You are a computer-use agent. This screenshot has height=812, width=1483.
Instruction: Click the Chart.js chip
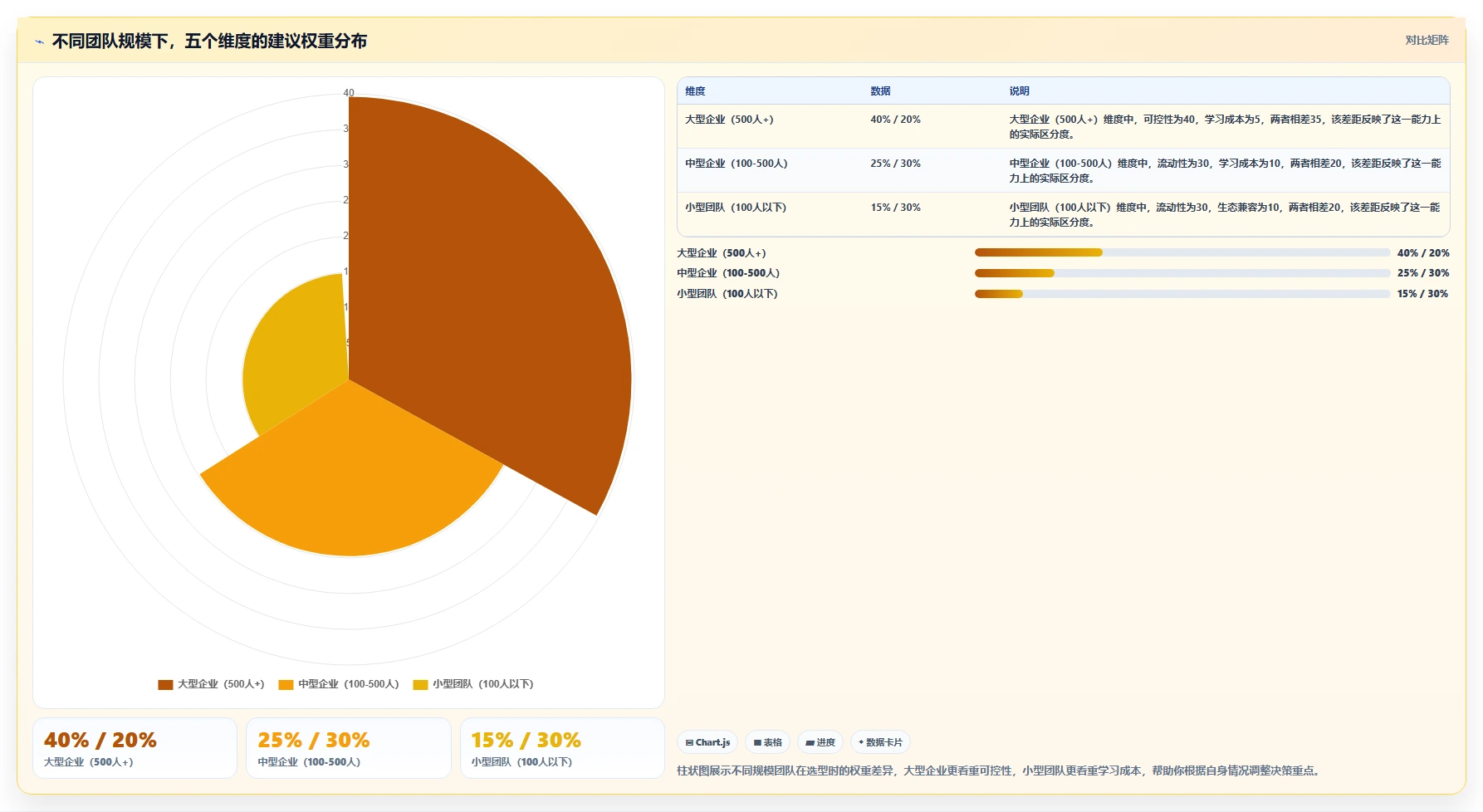(707, 742)
